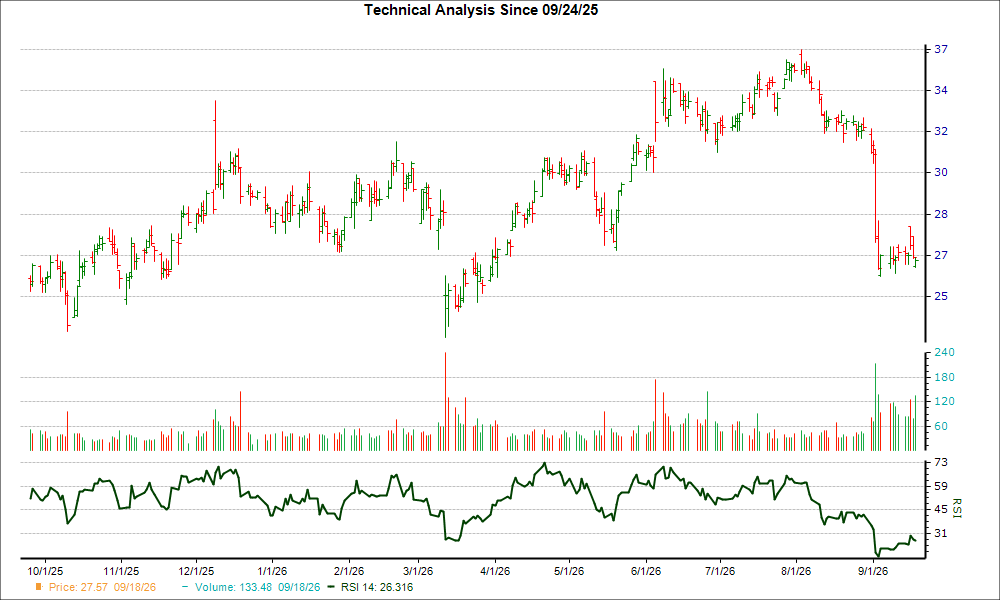Viewport: 1000px width, 600px height.
Task: Select the 1/1/26 date axis label
Action: (x=272, y=571)
